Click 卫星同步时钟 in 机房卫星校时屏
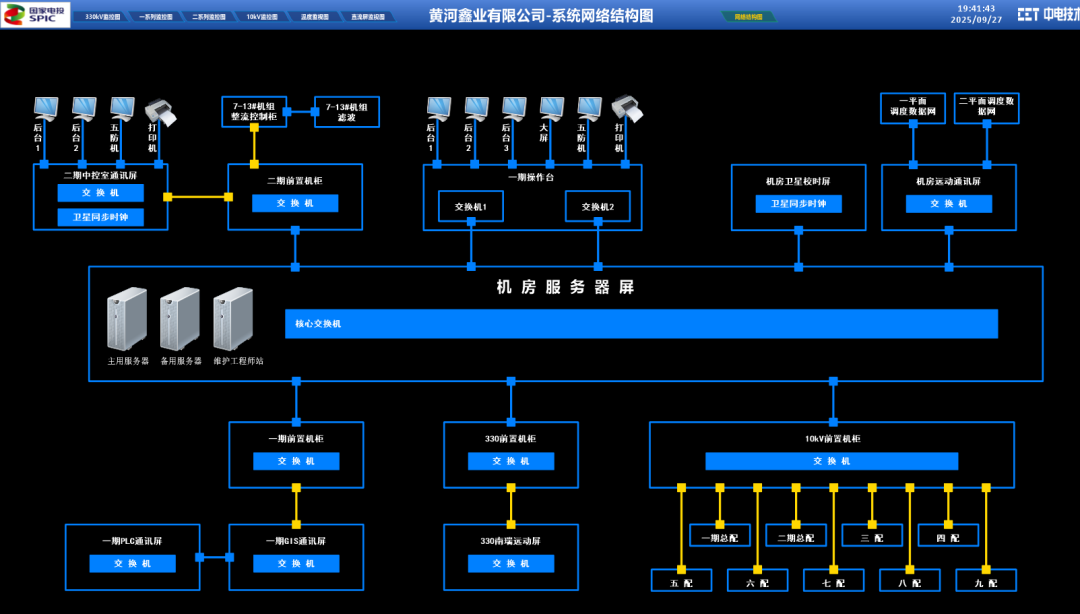Image resolution: width=1080 pixels, height=614 pixels. point(798,204)
